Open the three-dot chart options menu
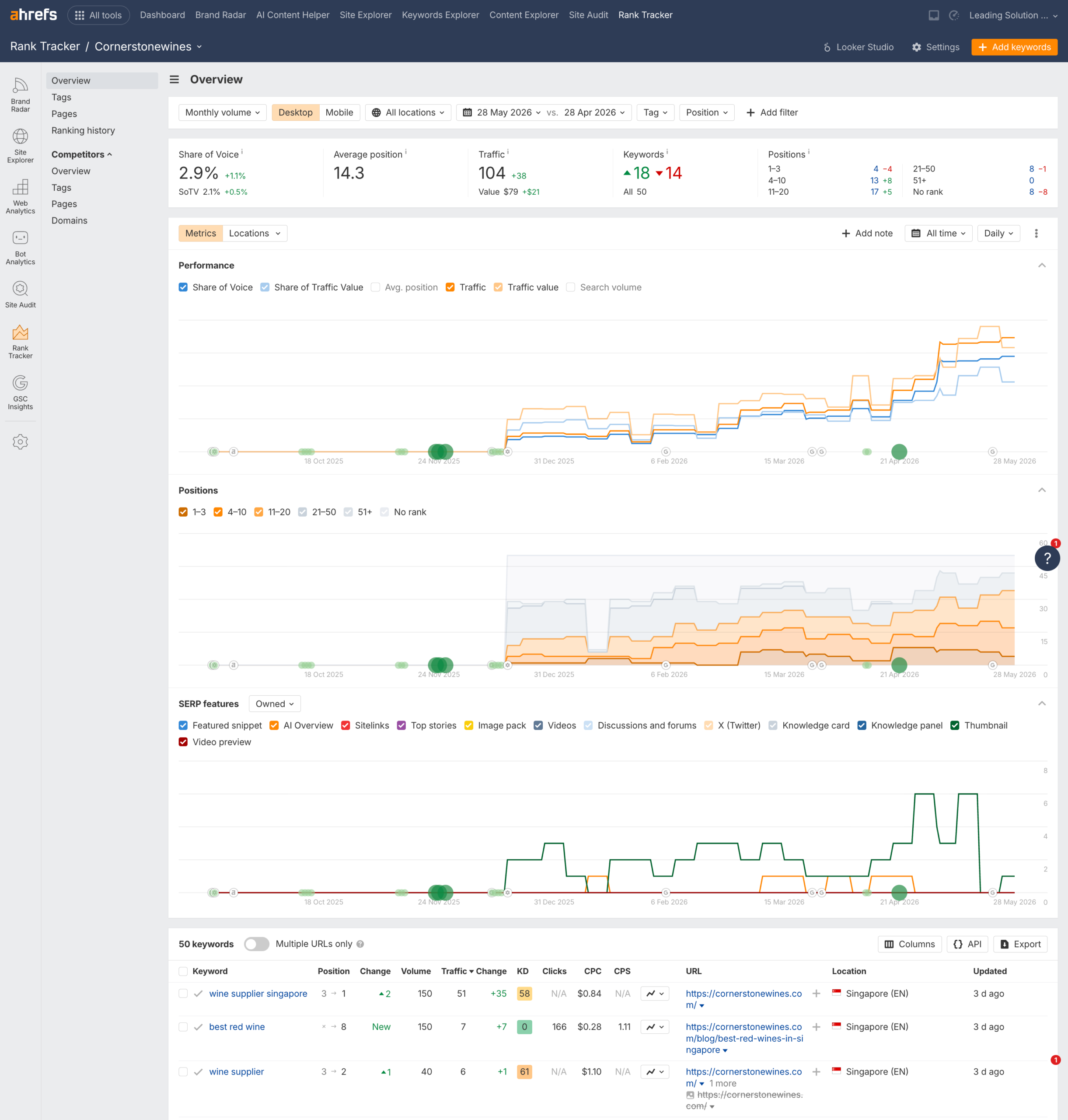This screenshot has width=1068, height=1120. [1036, 234]
